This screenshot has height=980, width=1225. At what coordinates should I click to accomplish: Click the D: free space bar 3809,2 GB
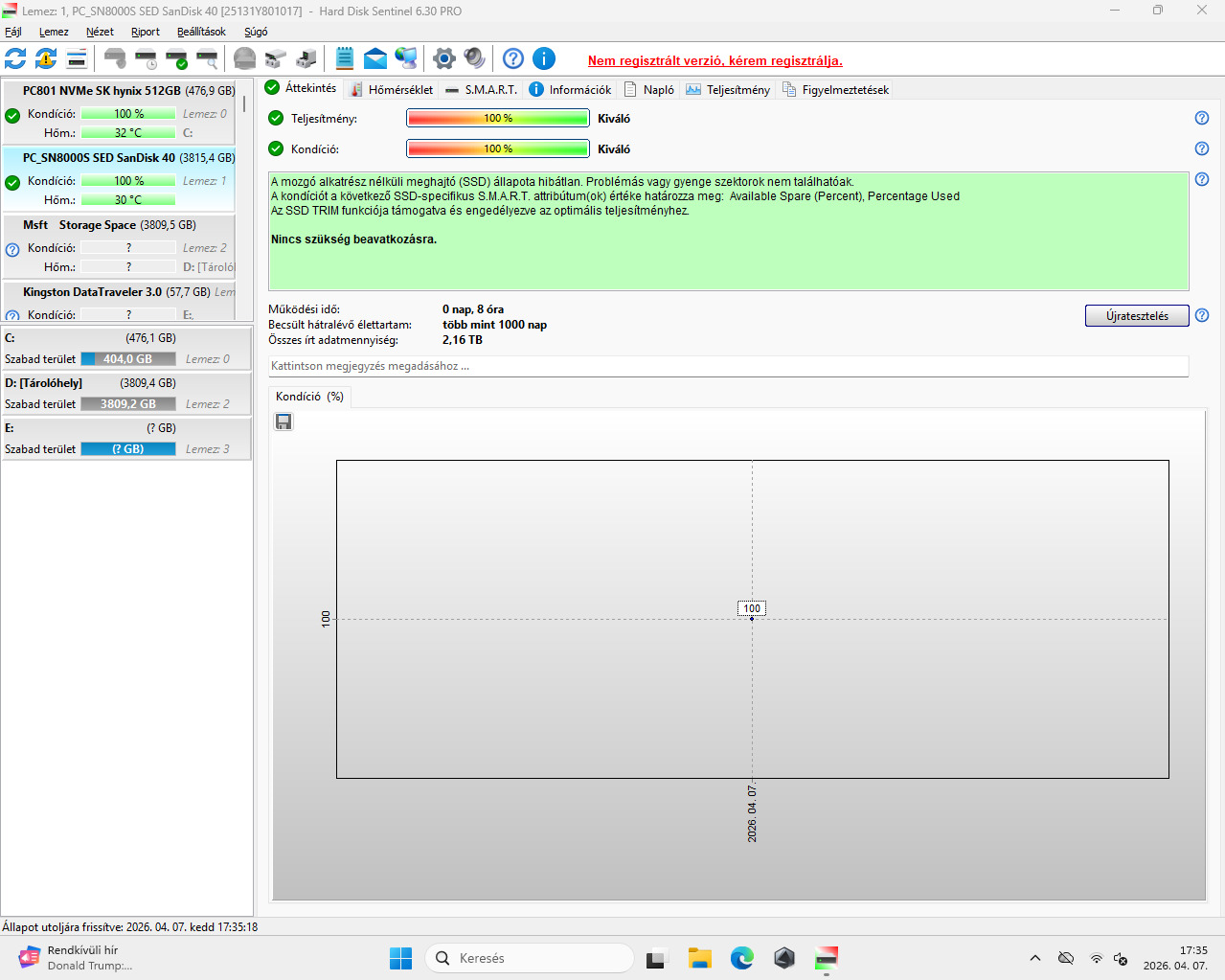pos(128,404)
